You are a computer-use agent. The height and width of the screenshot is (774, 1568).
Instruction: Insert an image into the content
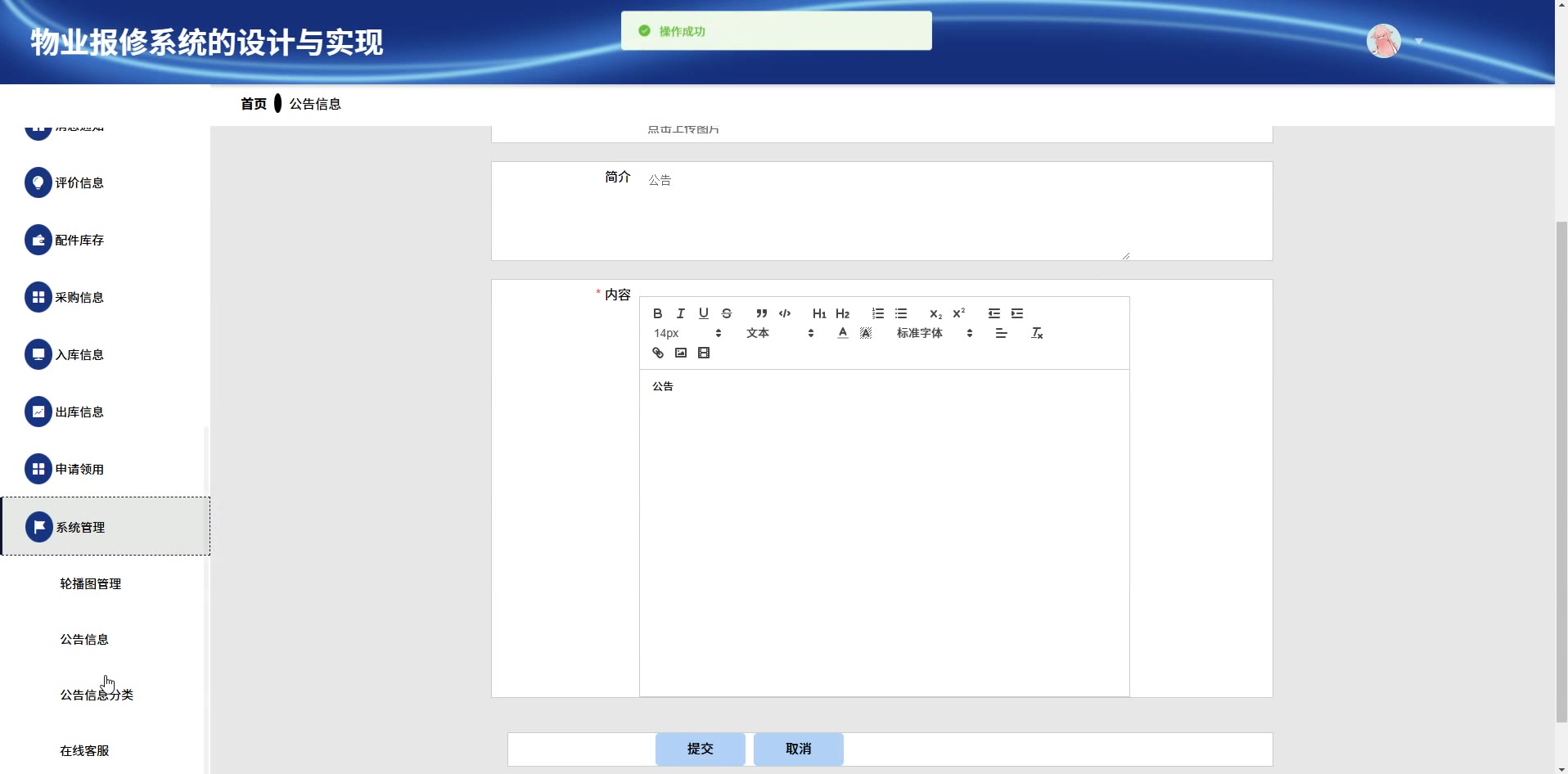[x=680, y=353]
